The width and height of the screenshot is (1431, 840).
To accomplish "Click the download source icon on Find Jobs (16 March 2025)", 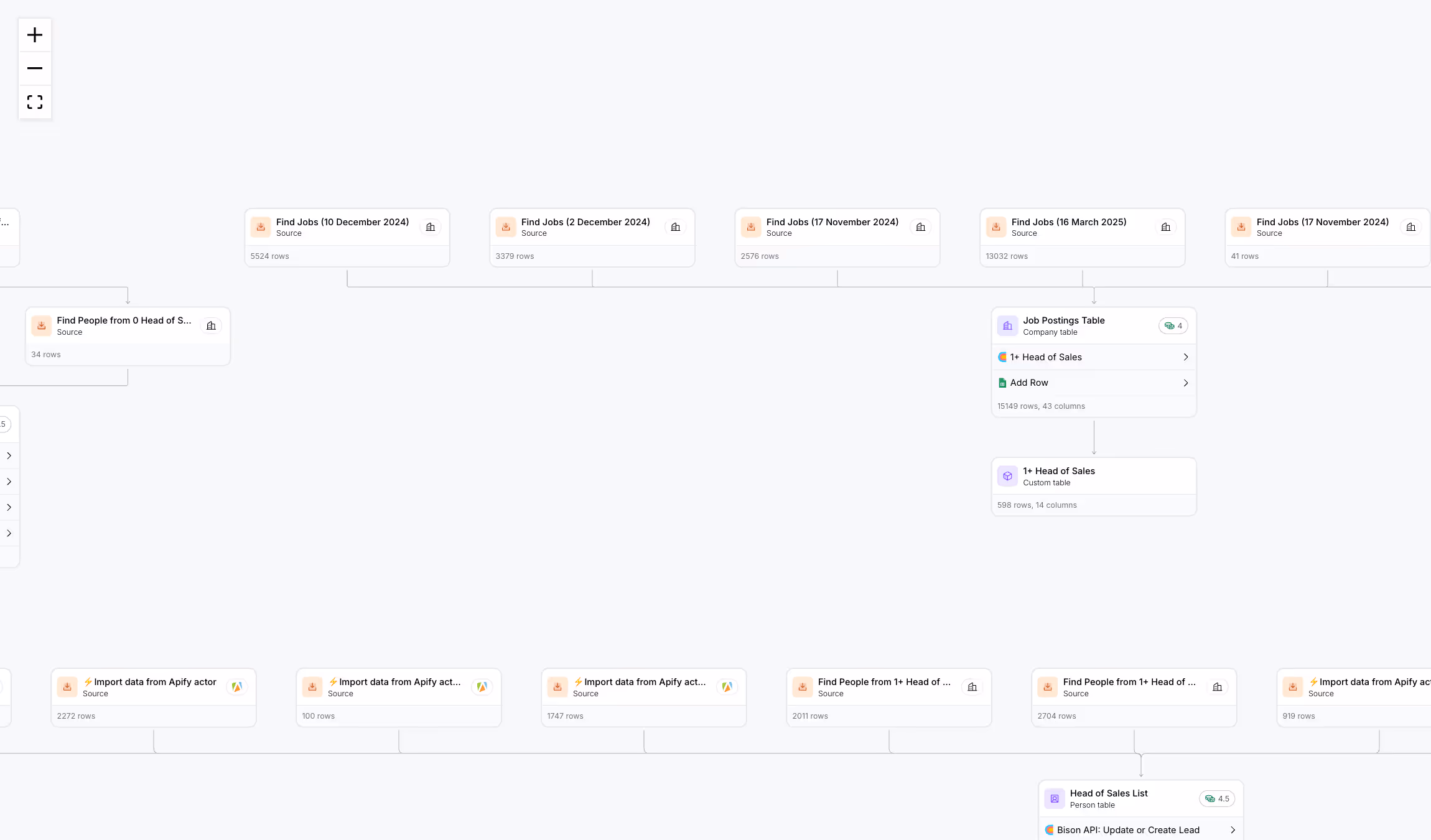I will coord(996,227).
